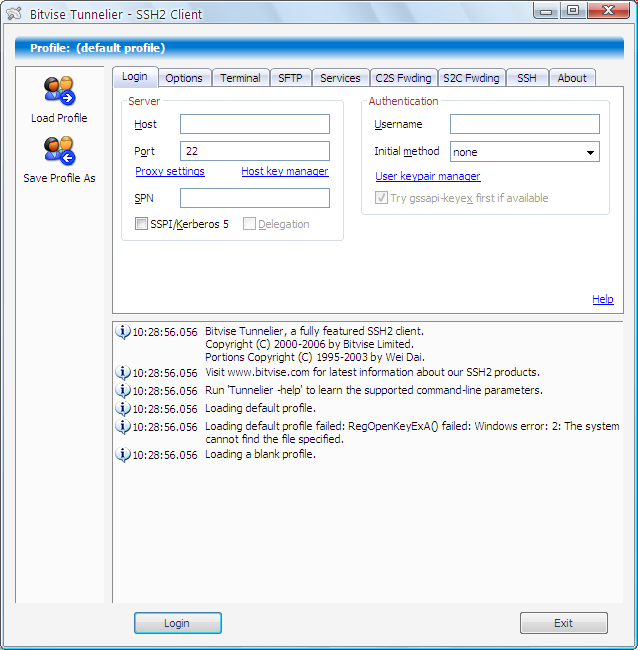Open the Initial method dropdown
Viewport: 638px width, 650px height.
click(x=524, y=152)
